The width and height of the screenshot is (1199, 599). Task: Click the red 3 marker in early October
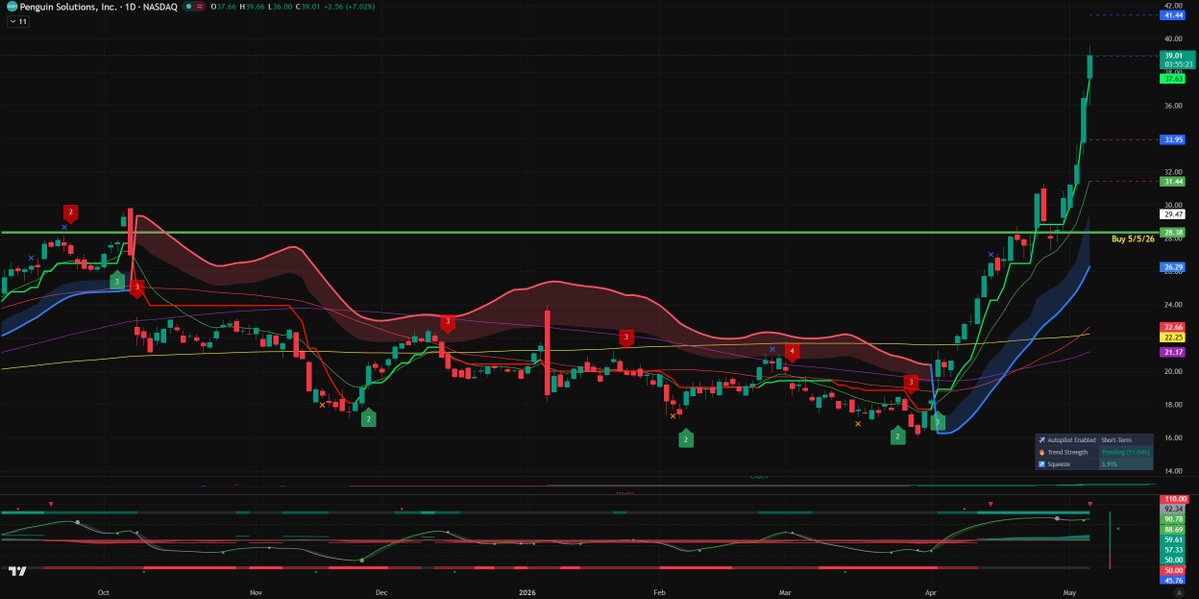tap(136, 288)
